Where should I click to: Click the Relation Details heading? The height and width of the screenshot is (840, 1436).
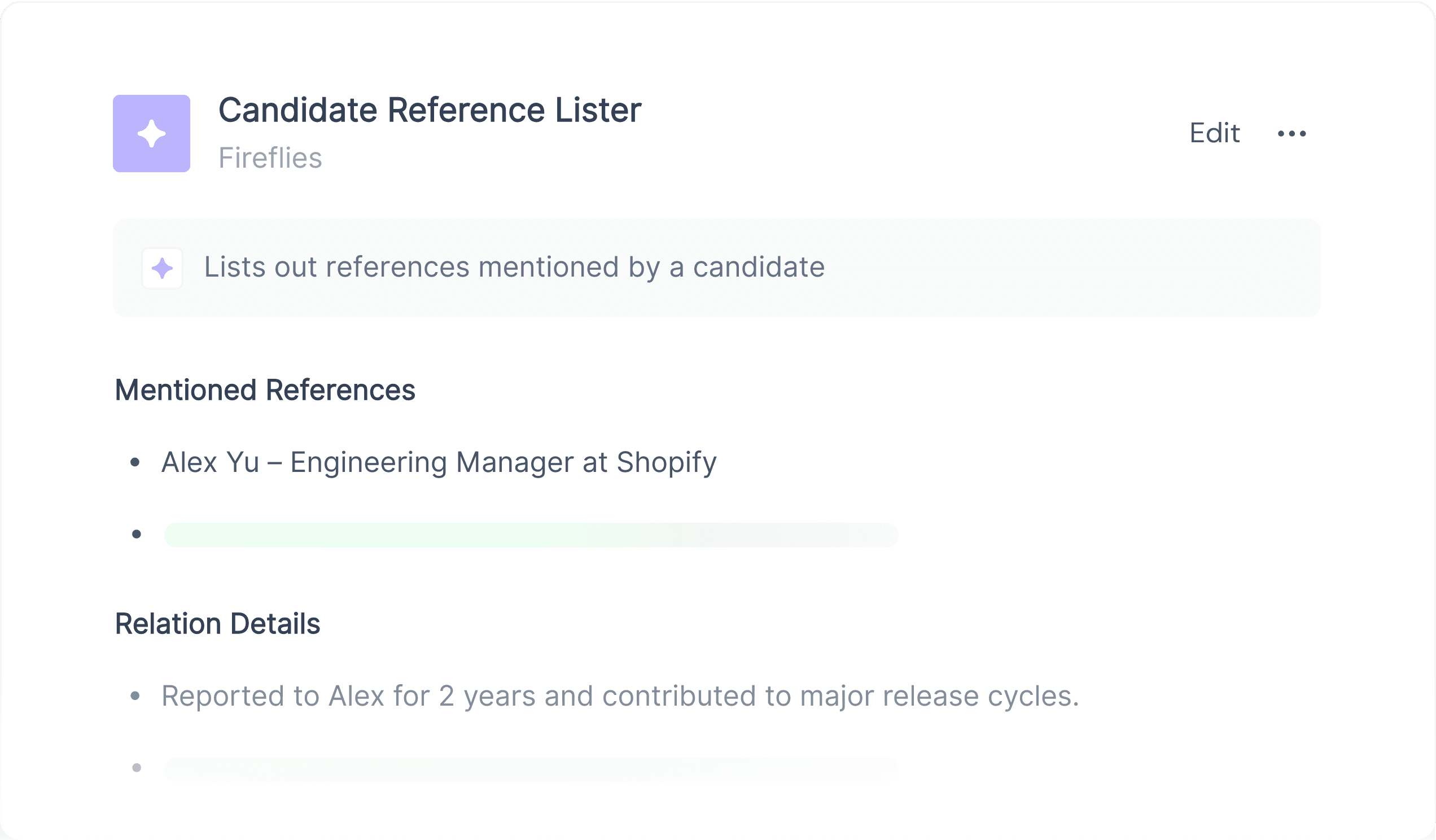[217, 624]
